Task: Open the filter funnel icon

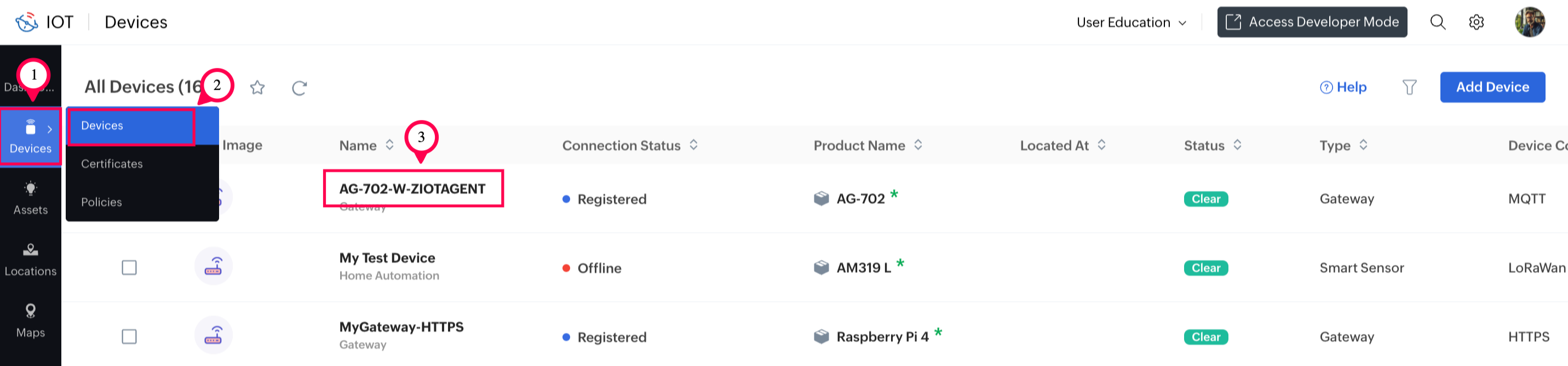Action: point(1409,87)
